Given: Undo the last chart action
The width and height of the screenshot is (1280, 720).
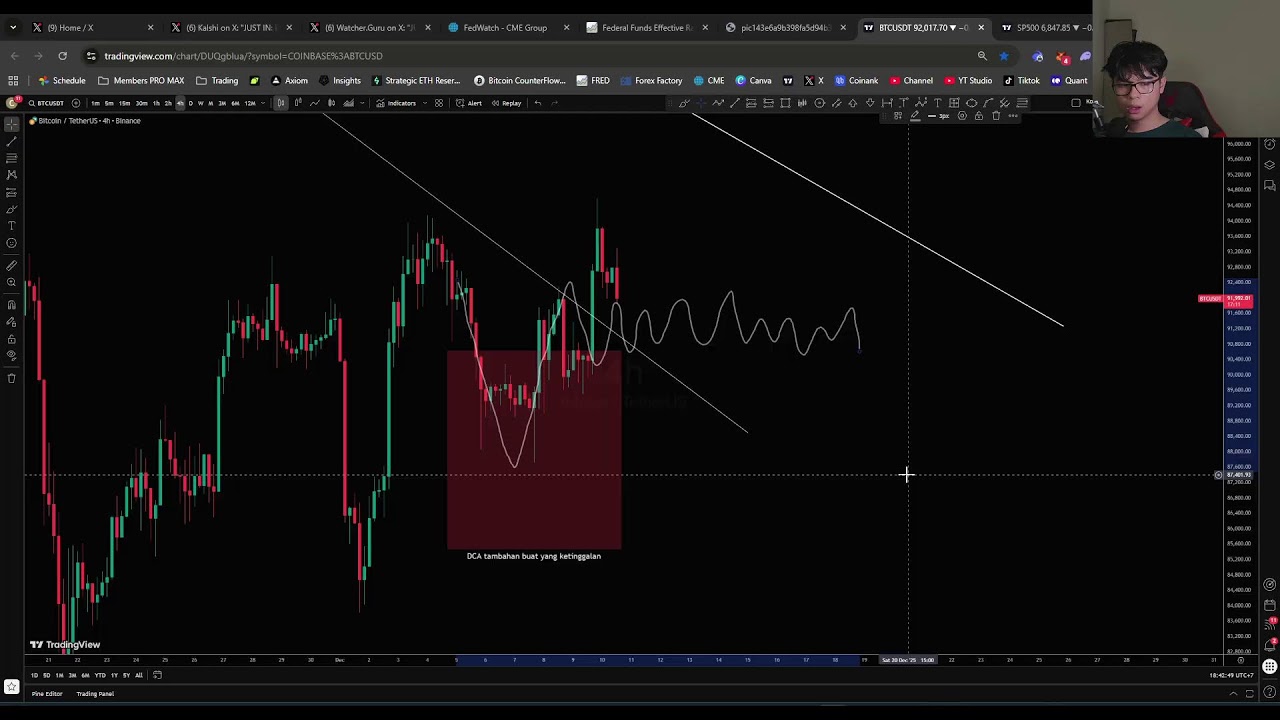Looking at the screenshot, I should point(538,103).
